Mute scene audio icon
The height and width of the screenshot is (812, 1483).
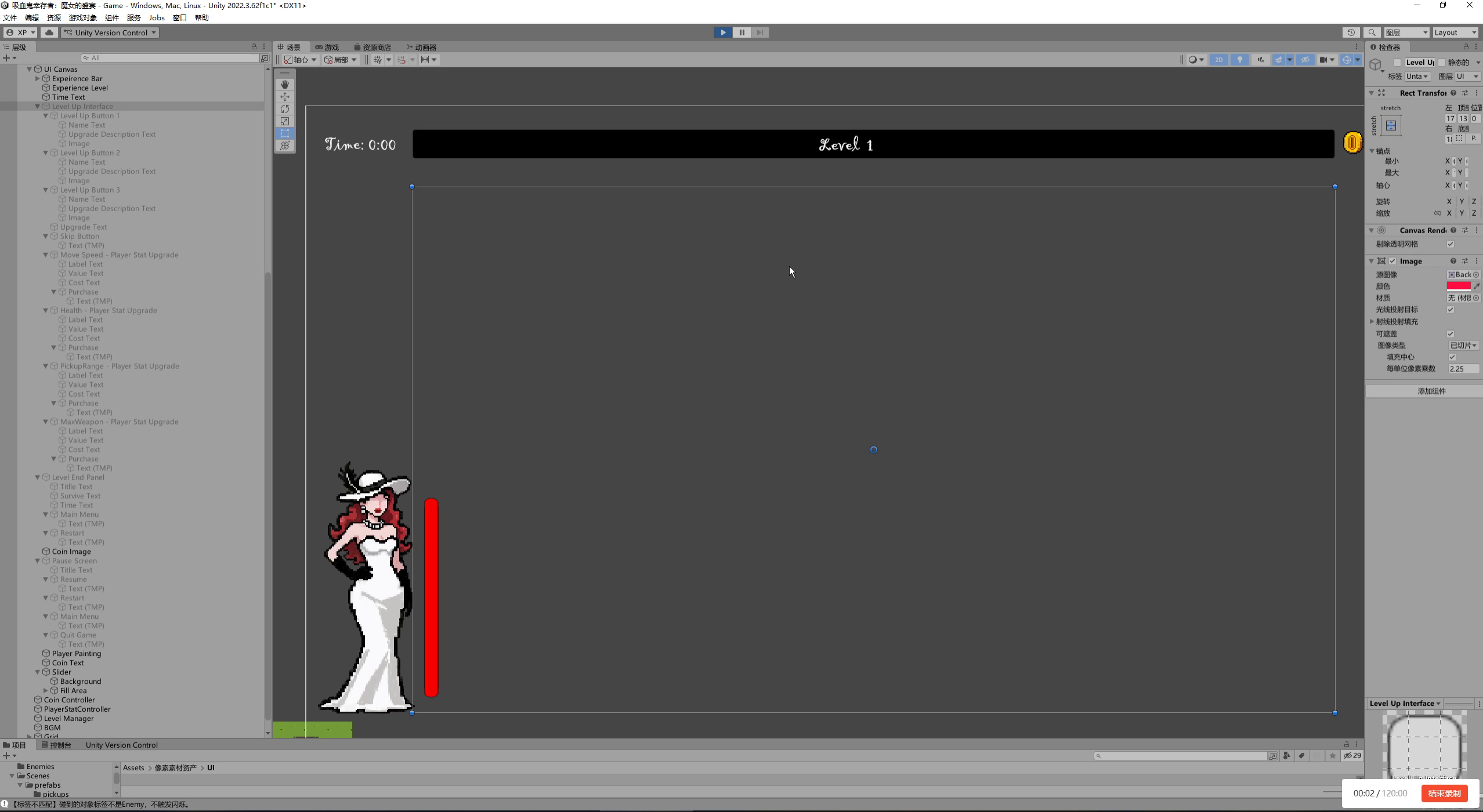tap(1260, 60)
